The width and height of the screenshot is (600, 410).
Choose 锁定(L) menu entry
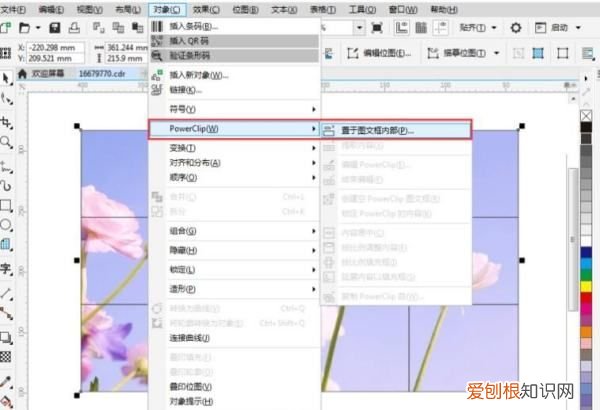click(x=234, y=270)
